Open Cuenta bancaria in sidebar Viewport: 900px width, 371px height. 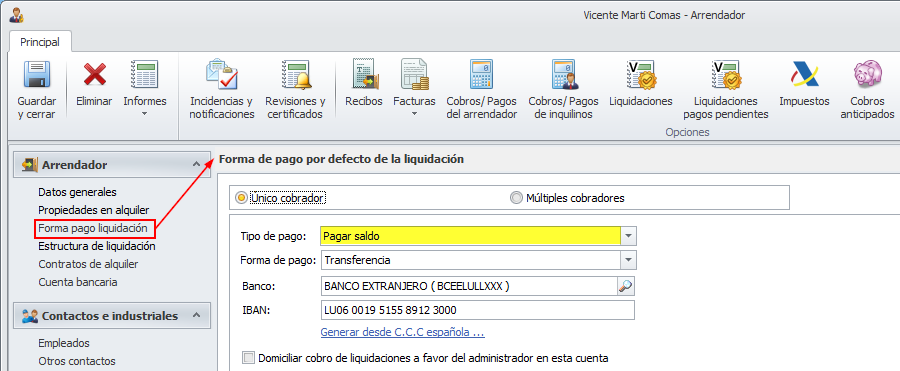click(77, 283)
